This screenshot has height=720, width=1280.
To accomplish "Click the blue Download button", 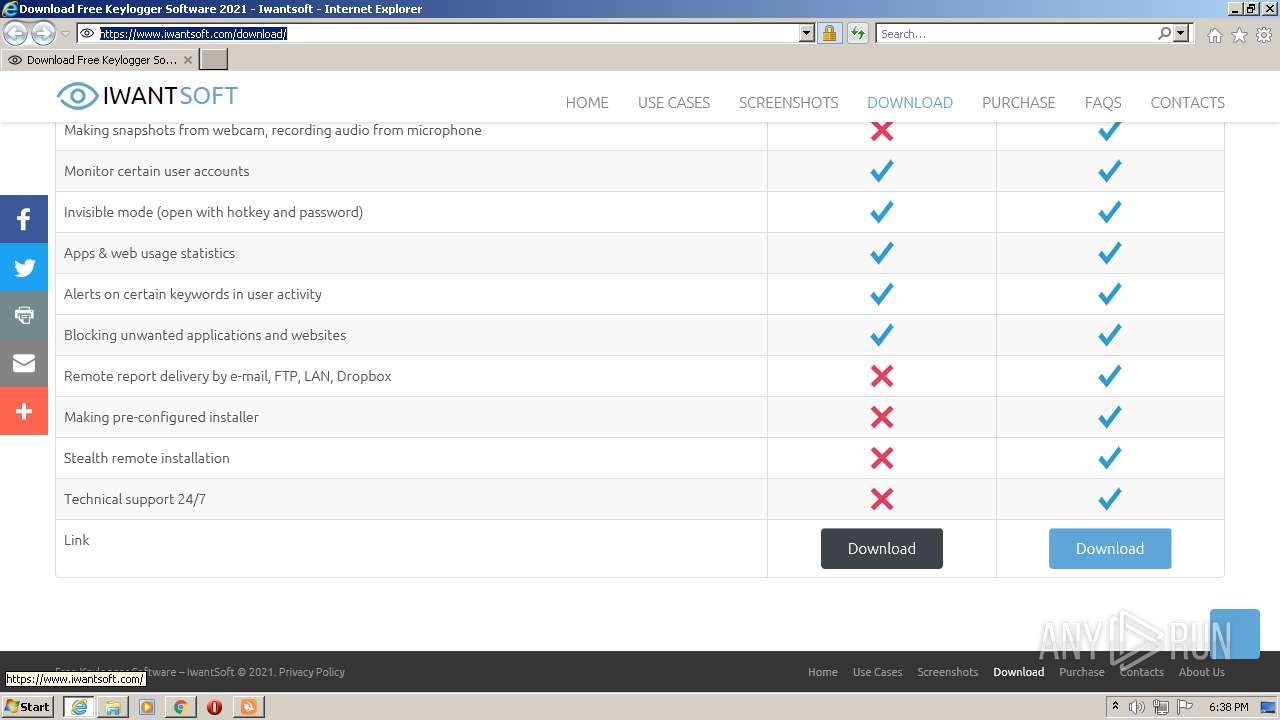I will [1110, 549].
